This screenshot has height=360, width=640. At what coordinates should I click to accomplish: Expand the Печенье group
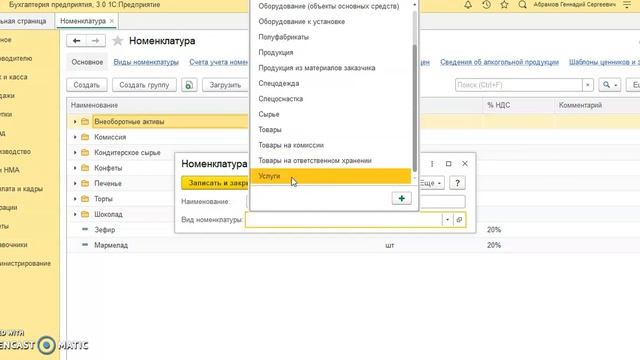coord(75,184)
